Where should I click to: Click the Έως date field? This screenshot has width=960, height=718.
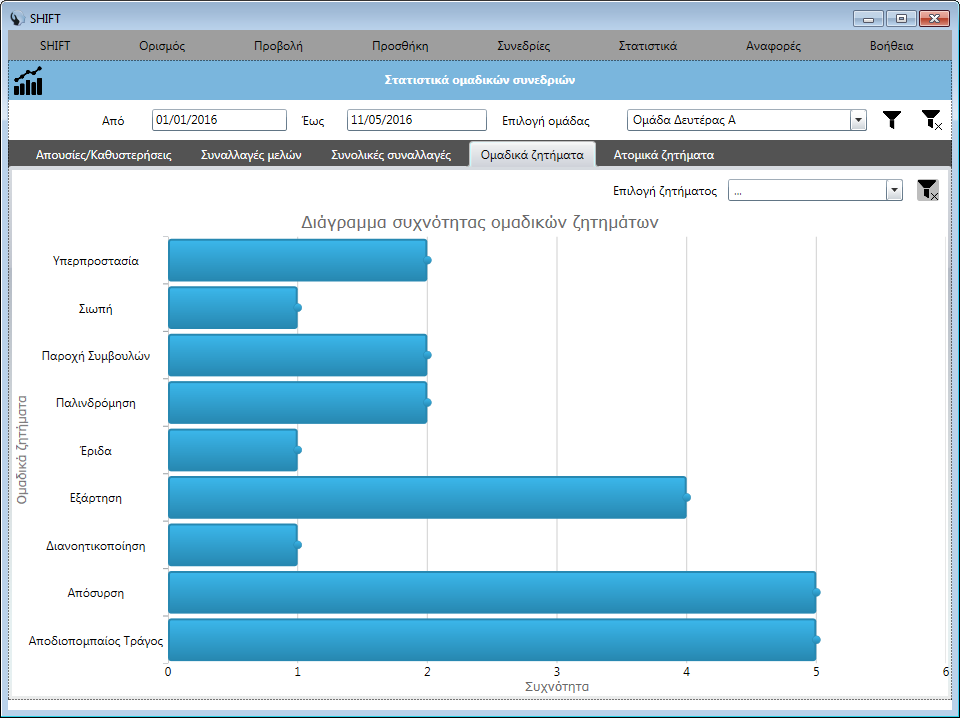click(x=416, y=120)
